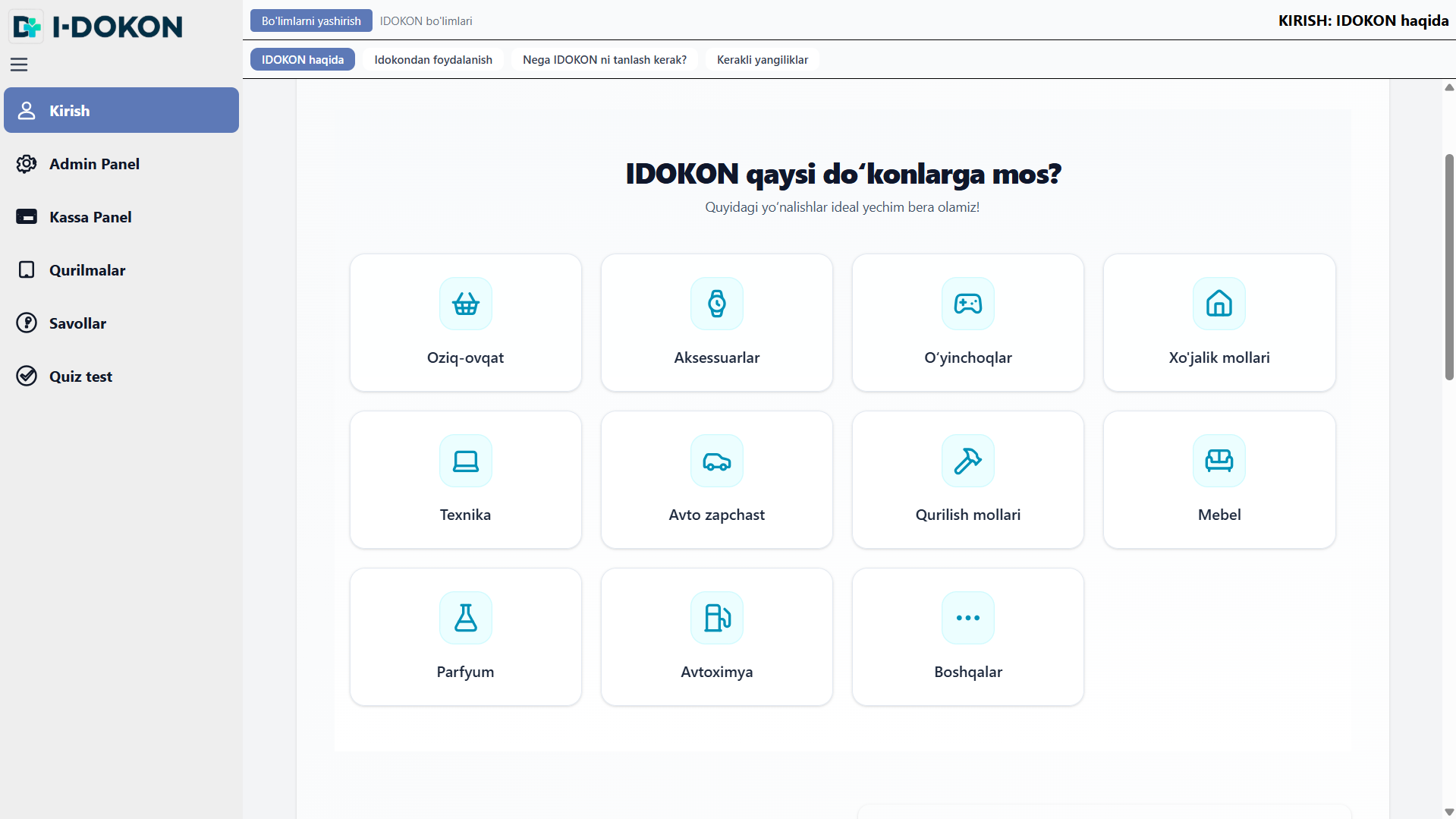This screenshot has width=1456, height=819.
Task: Open the Kerakli yangiliklar tab
Action: point(762,60)
